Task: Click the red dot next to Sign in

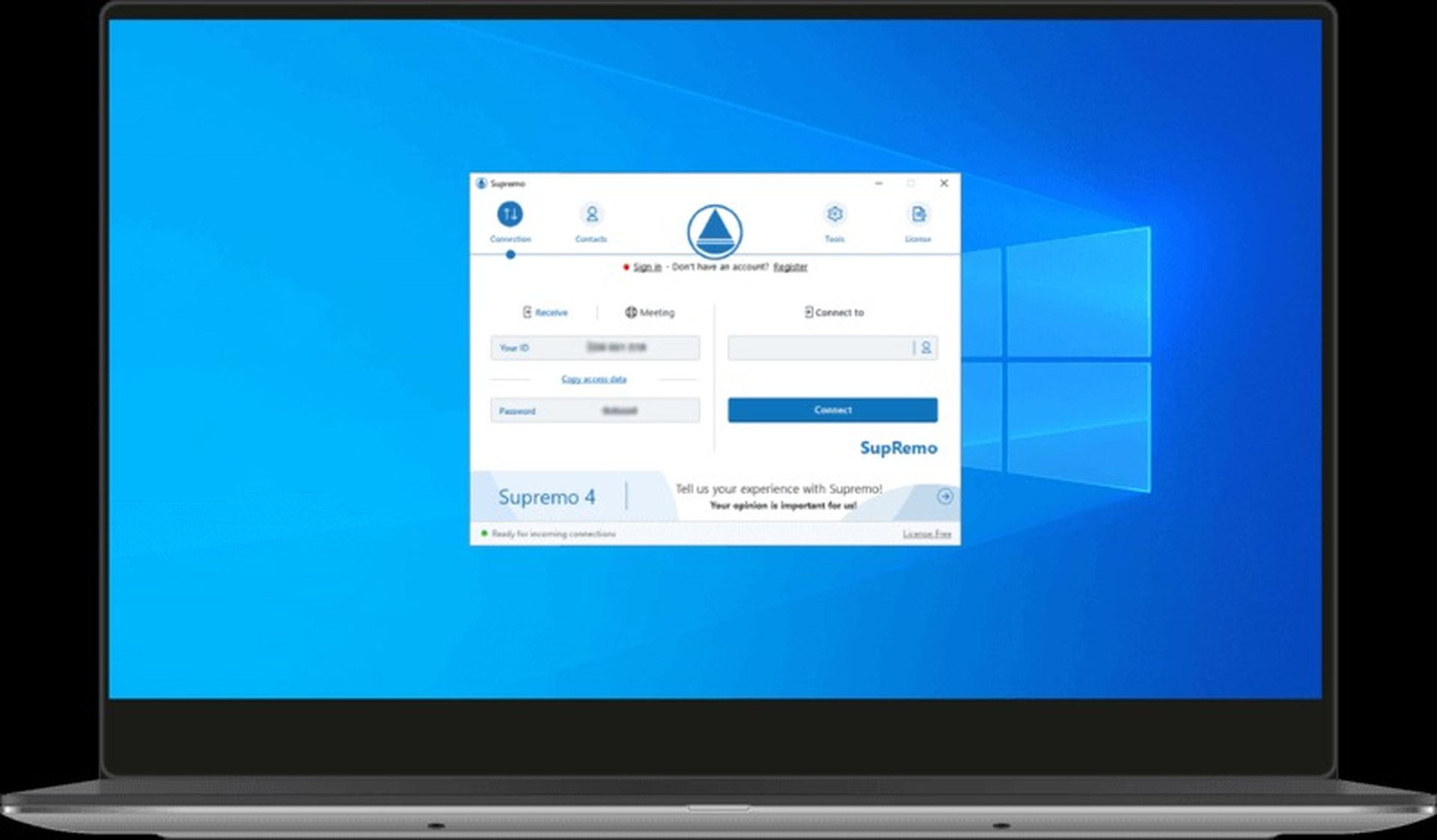Action: click(627, 266)
